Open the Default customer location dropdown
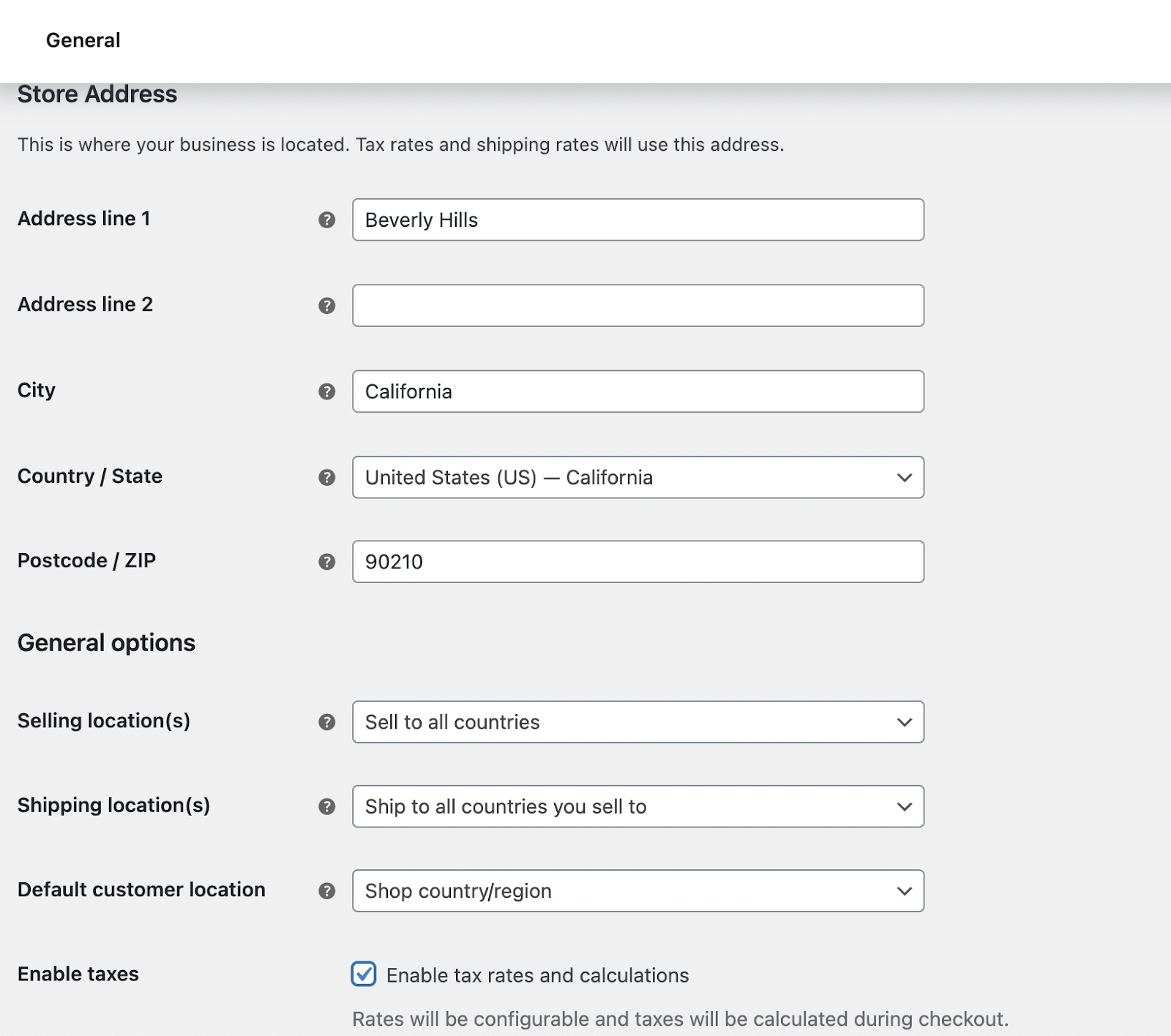 pos(905,891)
